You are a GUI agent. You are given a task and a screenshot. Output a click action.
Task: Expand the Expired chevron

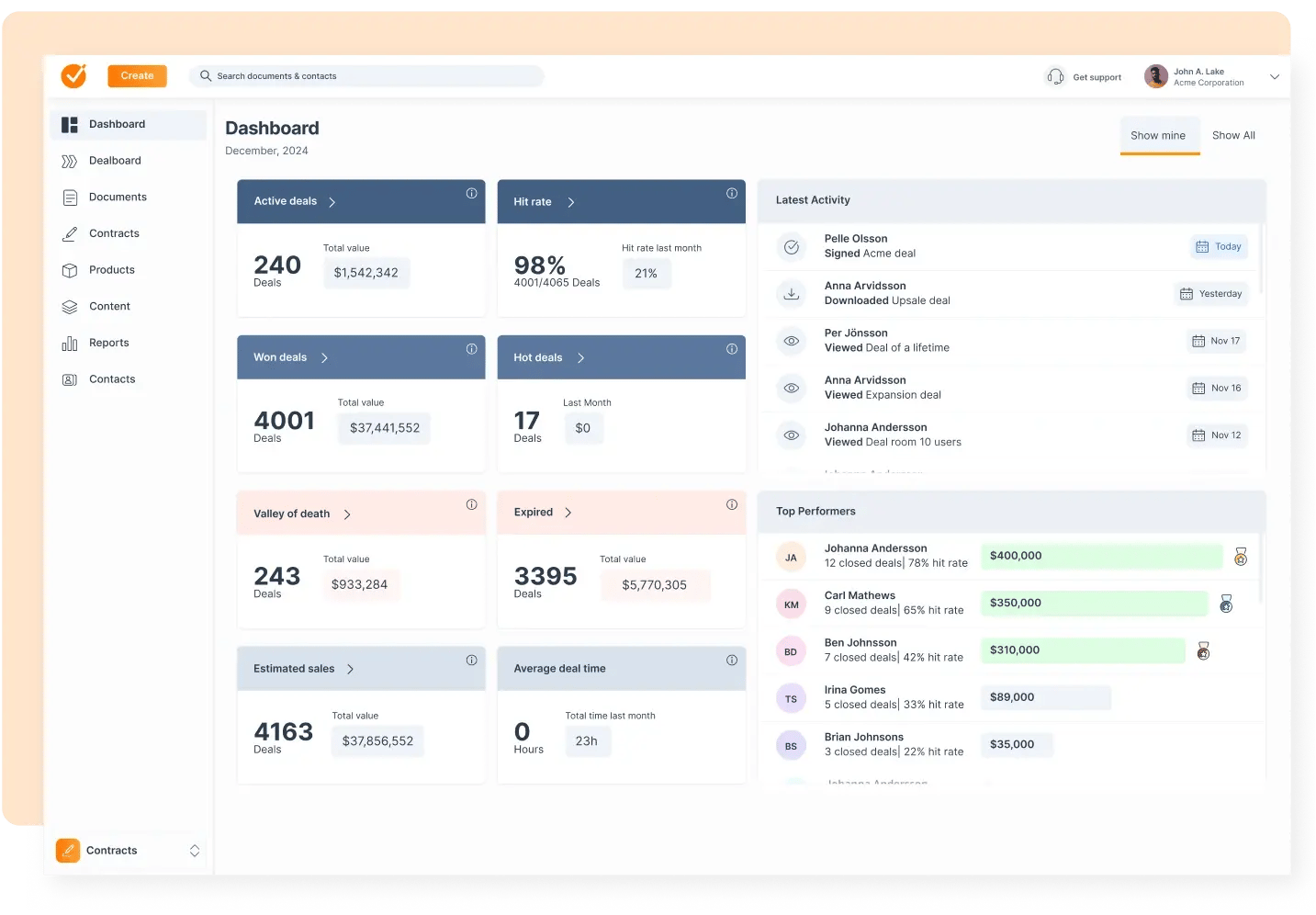tap(568, 513)
